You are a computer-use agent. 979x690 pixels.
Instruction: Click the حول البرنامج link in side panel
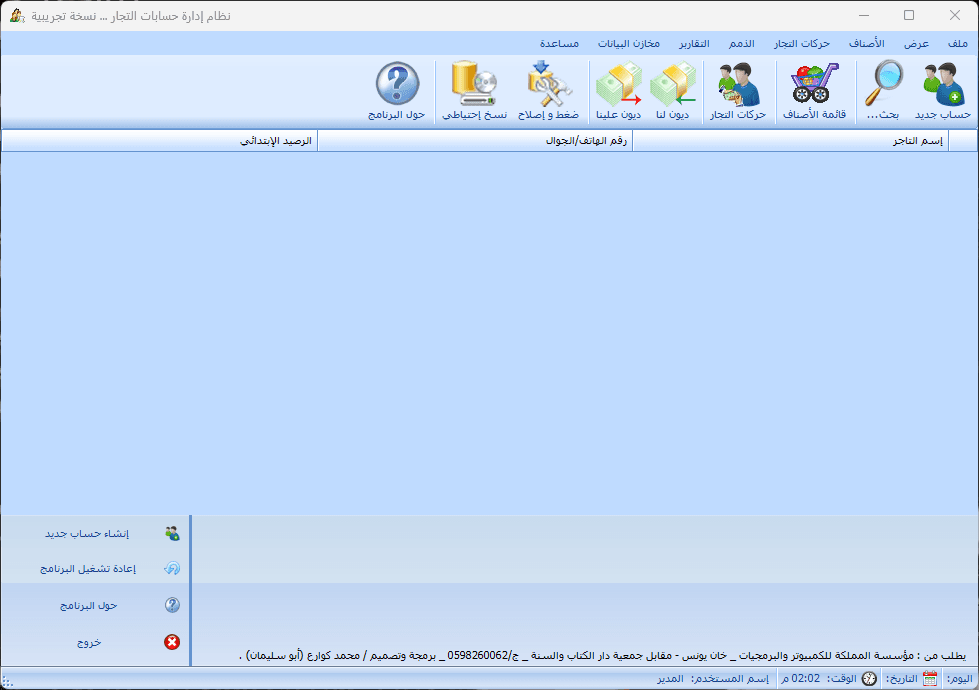[88, 605]
